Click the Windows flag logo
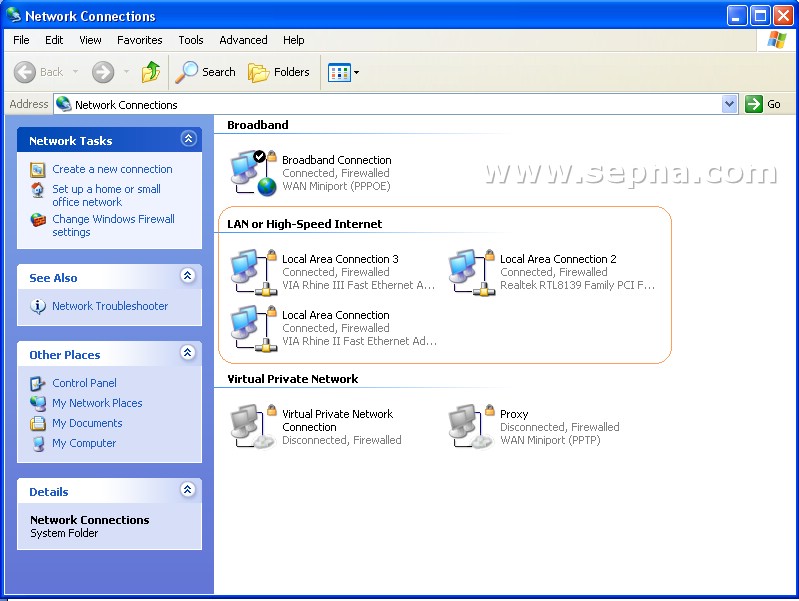The width and height of the screenshot is (799, 601). pos(777,40)
